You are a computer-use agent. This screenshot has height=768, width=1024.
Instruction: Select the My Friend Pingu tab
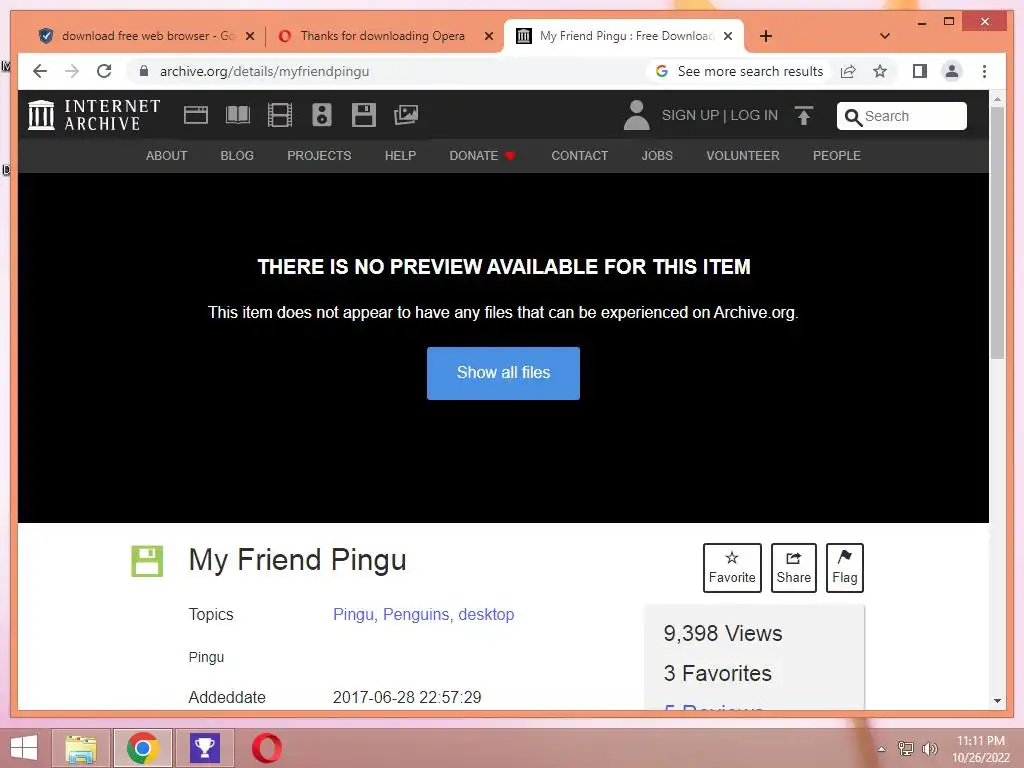click(626, 36)
